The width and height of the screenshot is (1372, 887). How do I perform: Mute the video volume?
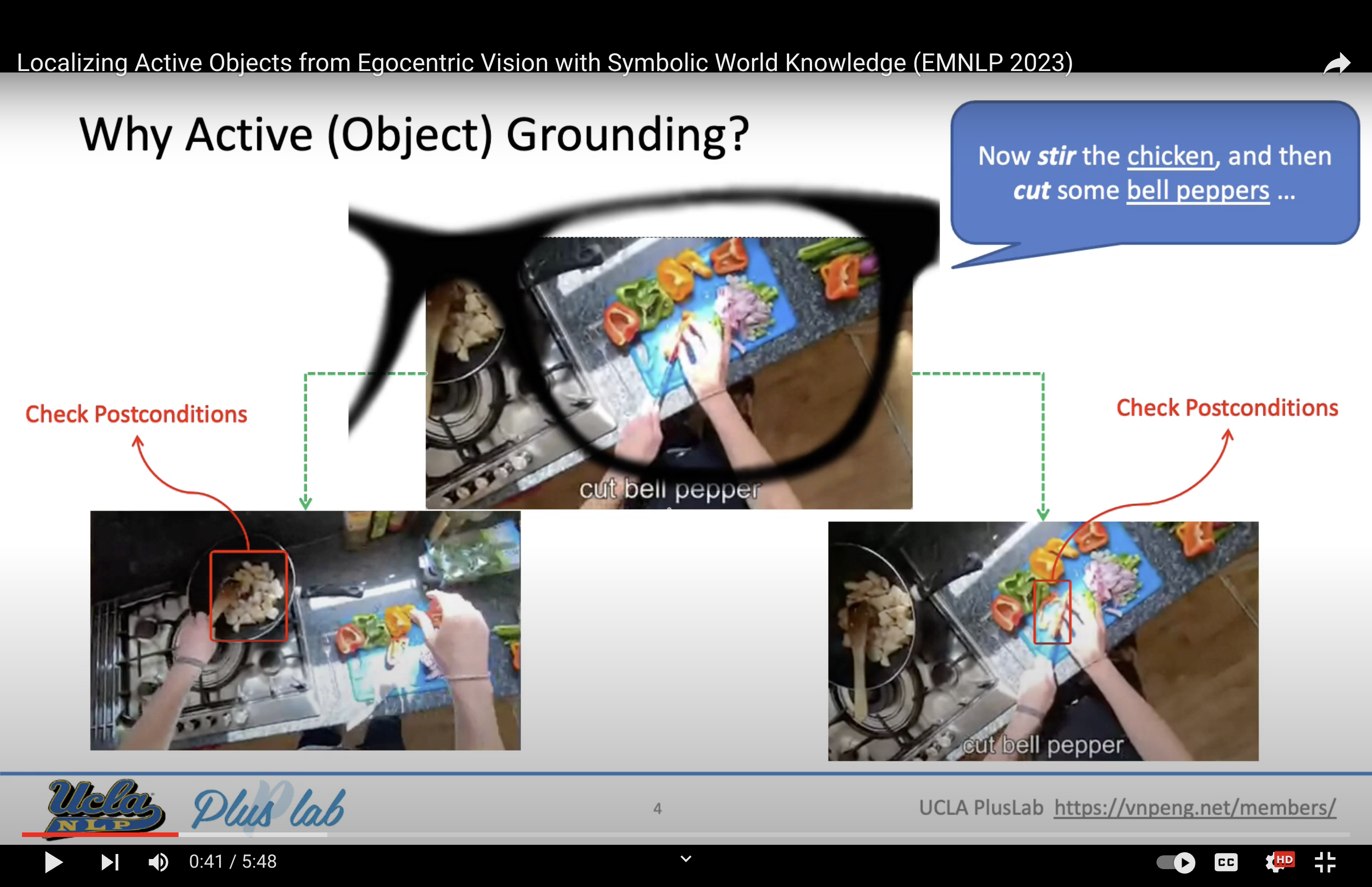coord(158,862)
